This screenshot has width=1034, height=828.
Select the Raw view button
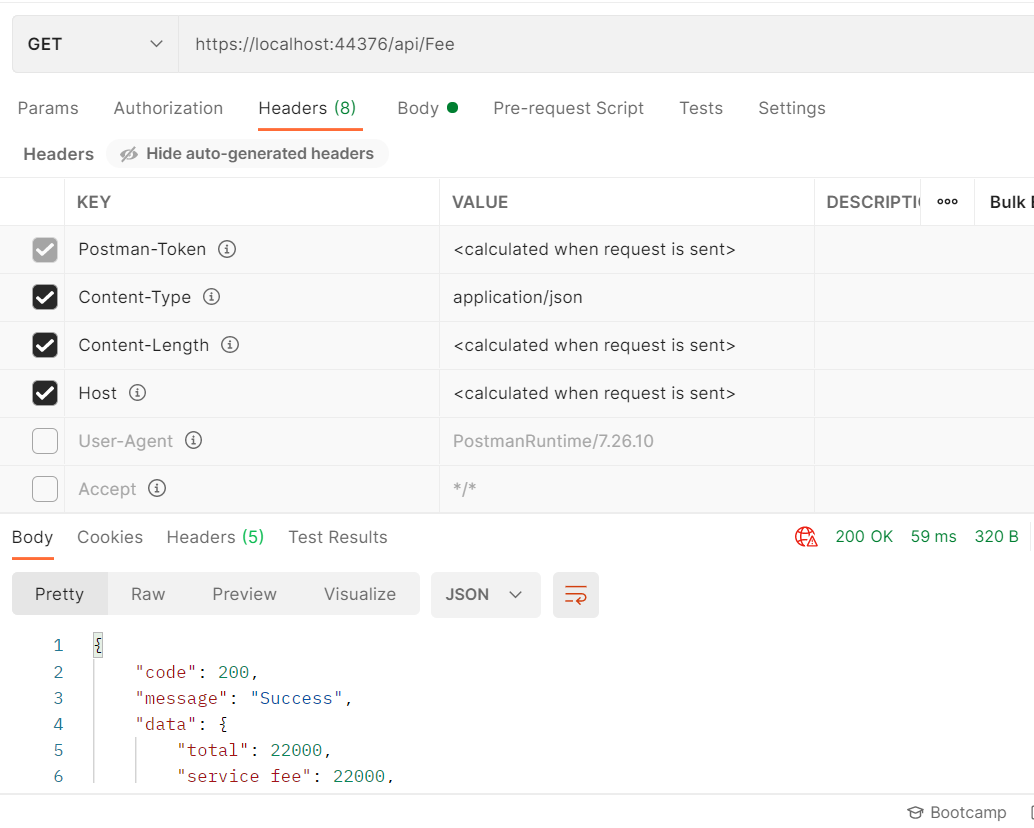pyautogui.click(x=148, y=594)
